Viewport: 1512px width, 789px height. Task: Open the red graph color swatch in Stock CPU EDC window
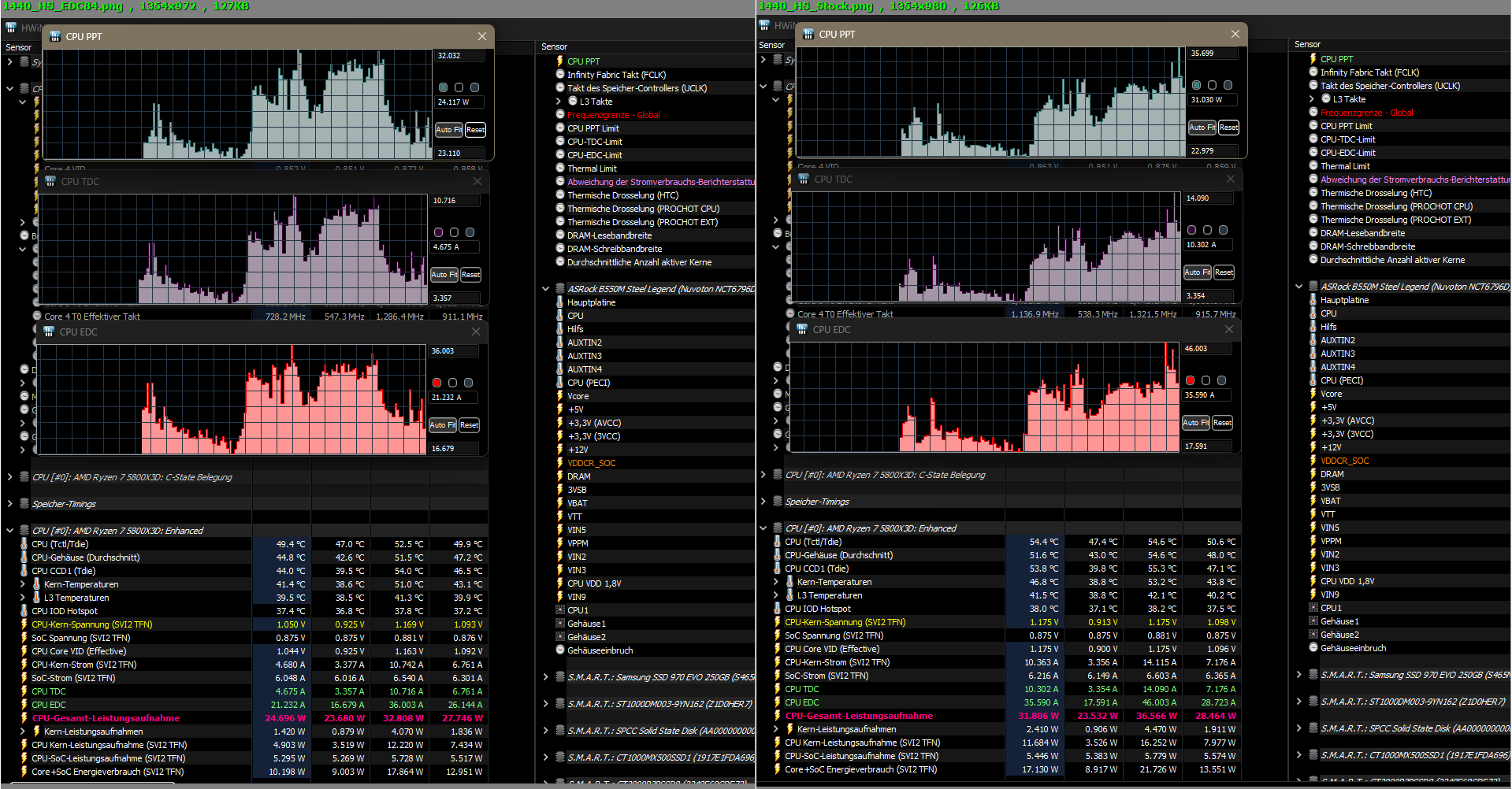click(1190, 380)
